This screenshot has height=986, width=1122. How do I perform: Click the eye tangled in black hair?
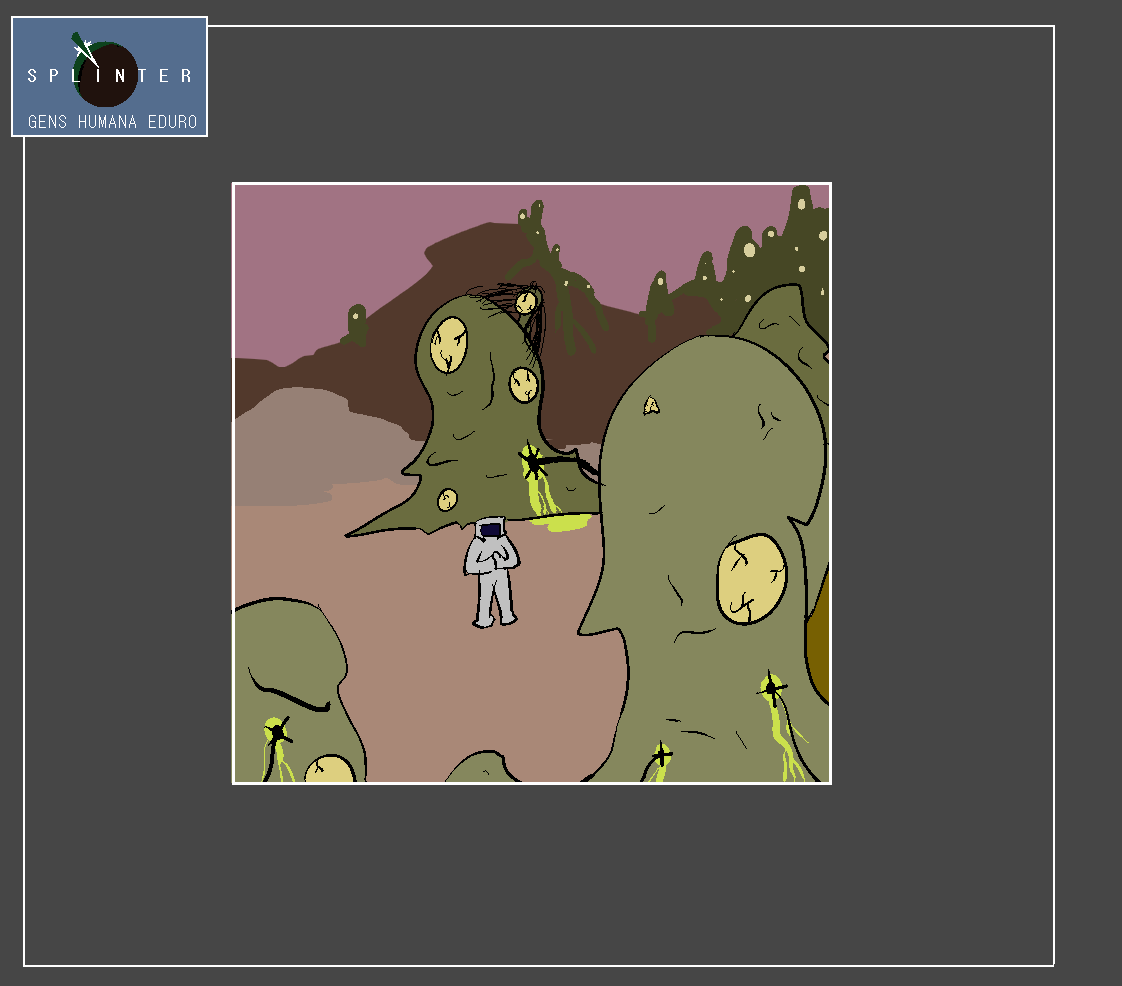525,301
